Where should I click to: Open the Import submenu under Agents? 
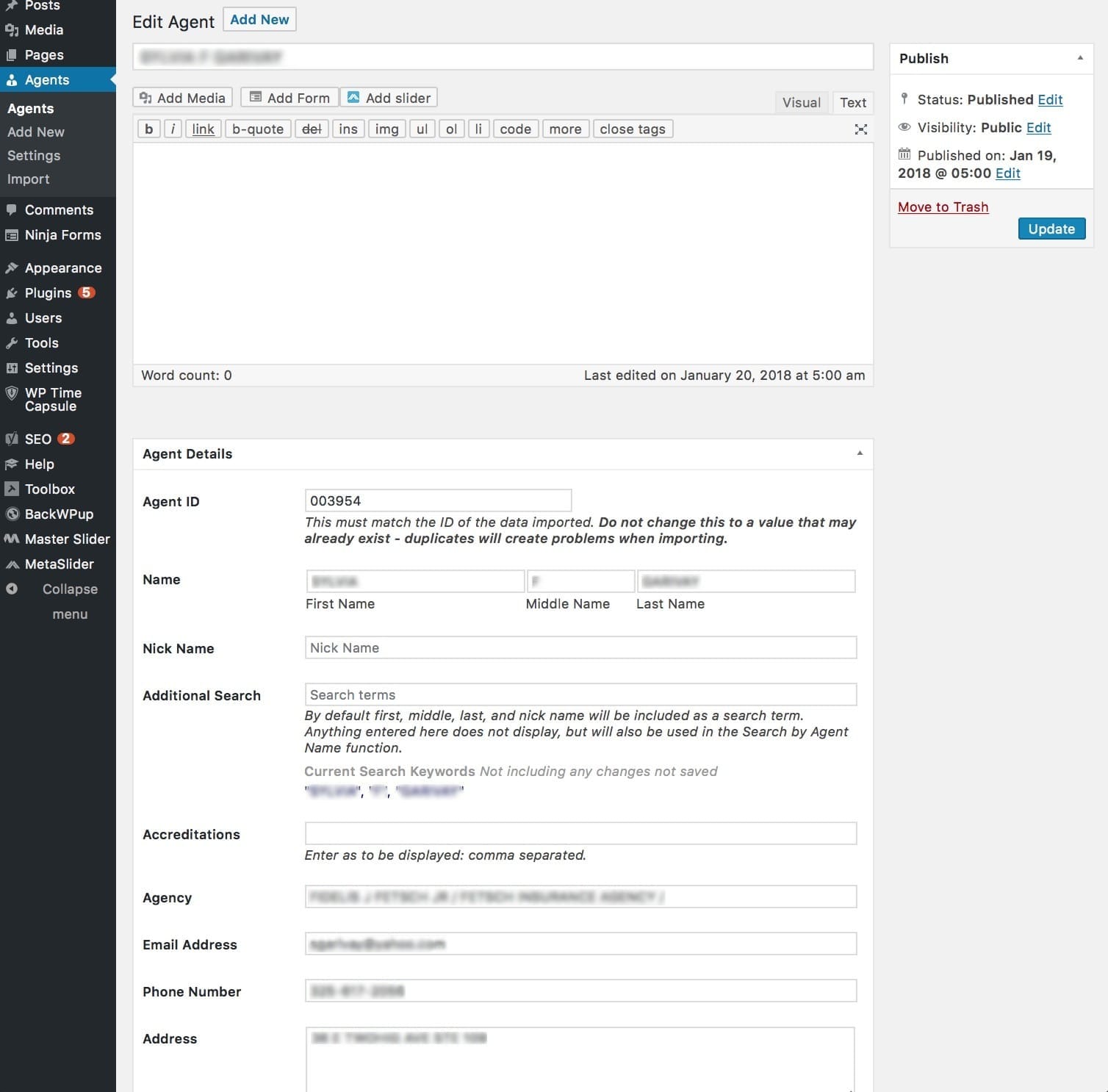(x=29, y=179)
